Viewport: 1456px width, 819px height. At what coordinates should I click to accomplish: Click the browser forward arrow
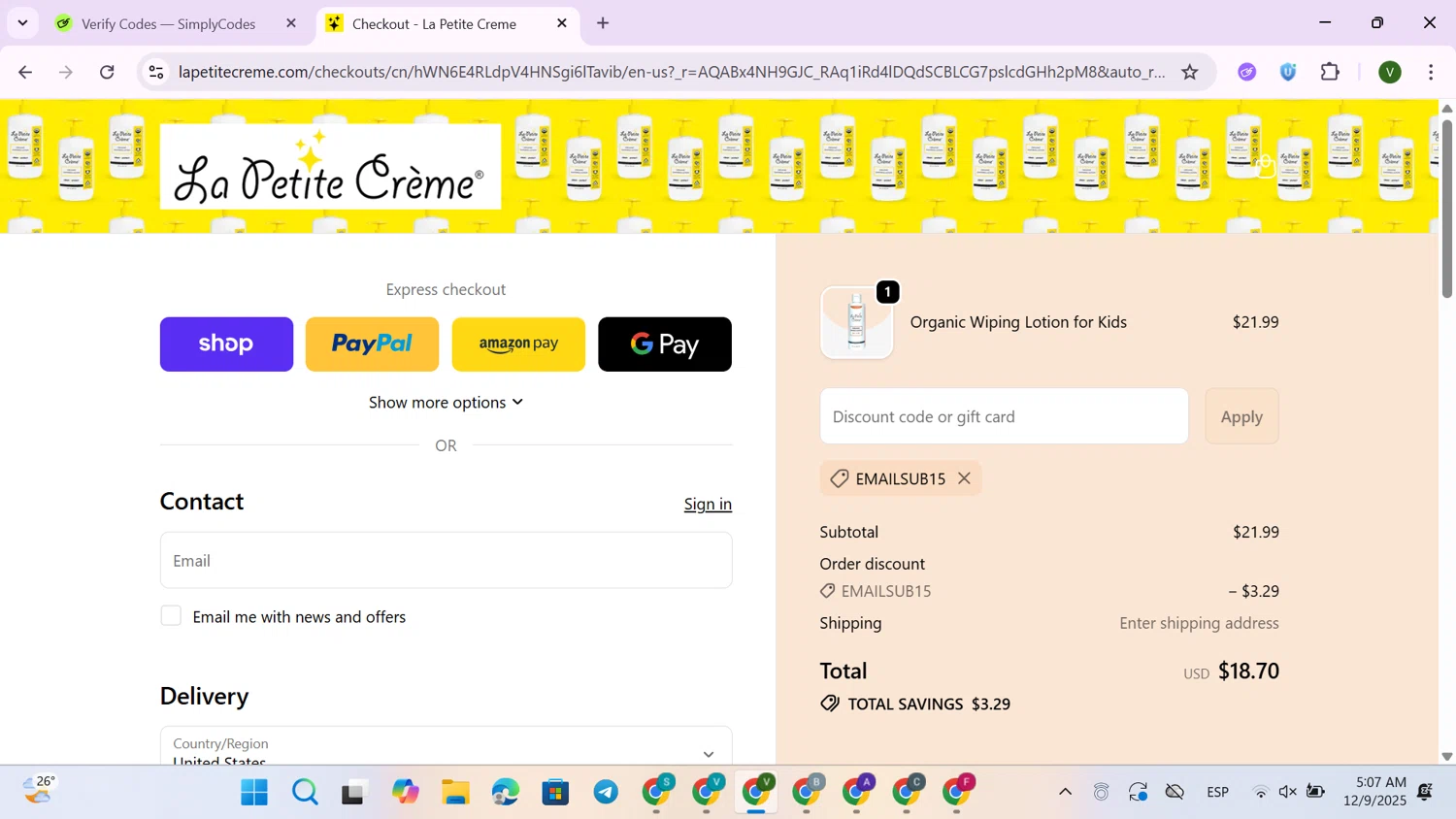66,72
